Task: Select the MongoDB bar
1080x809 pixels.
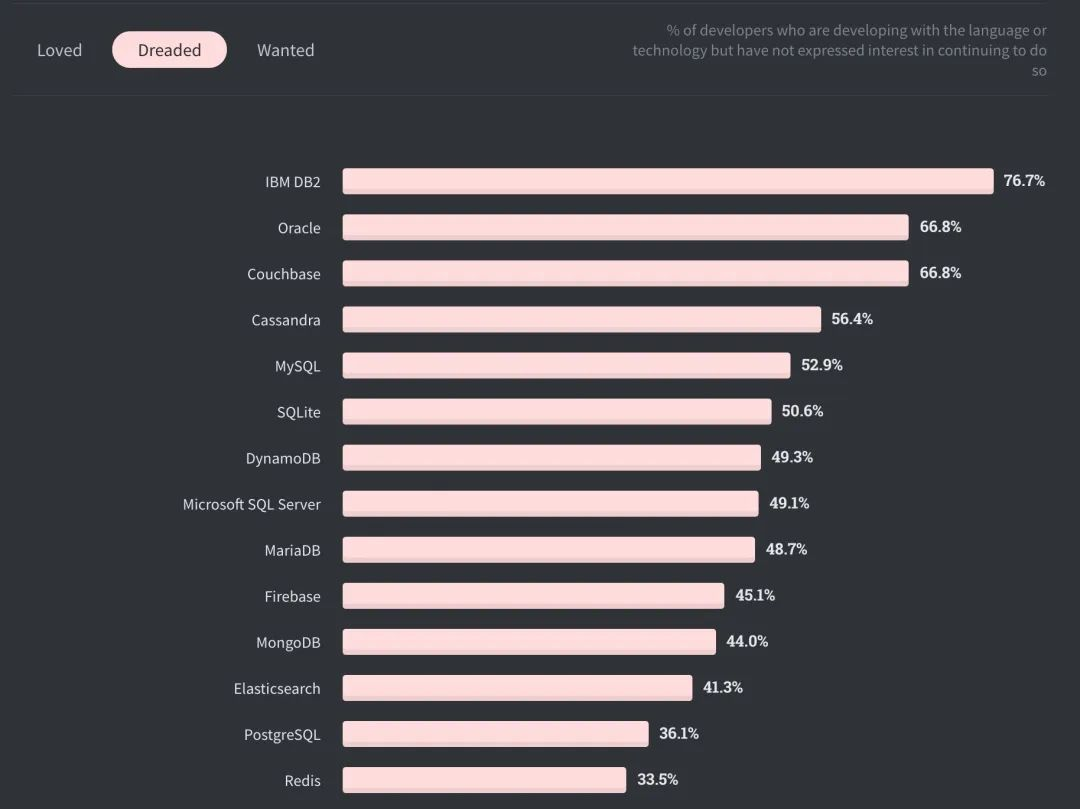Action: point(529,642)
